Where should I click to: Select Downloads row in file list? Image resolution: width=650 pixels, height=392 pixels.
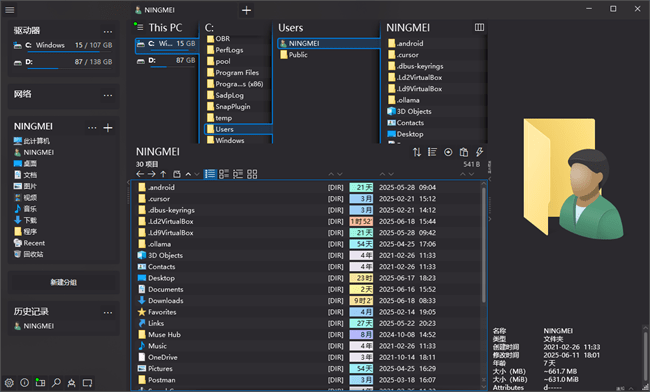(307, 300)
